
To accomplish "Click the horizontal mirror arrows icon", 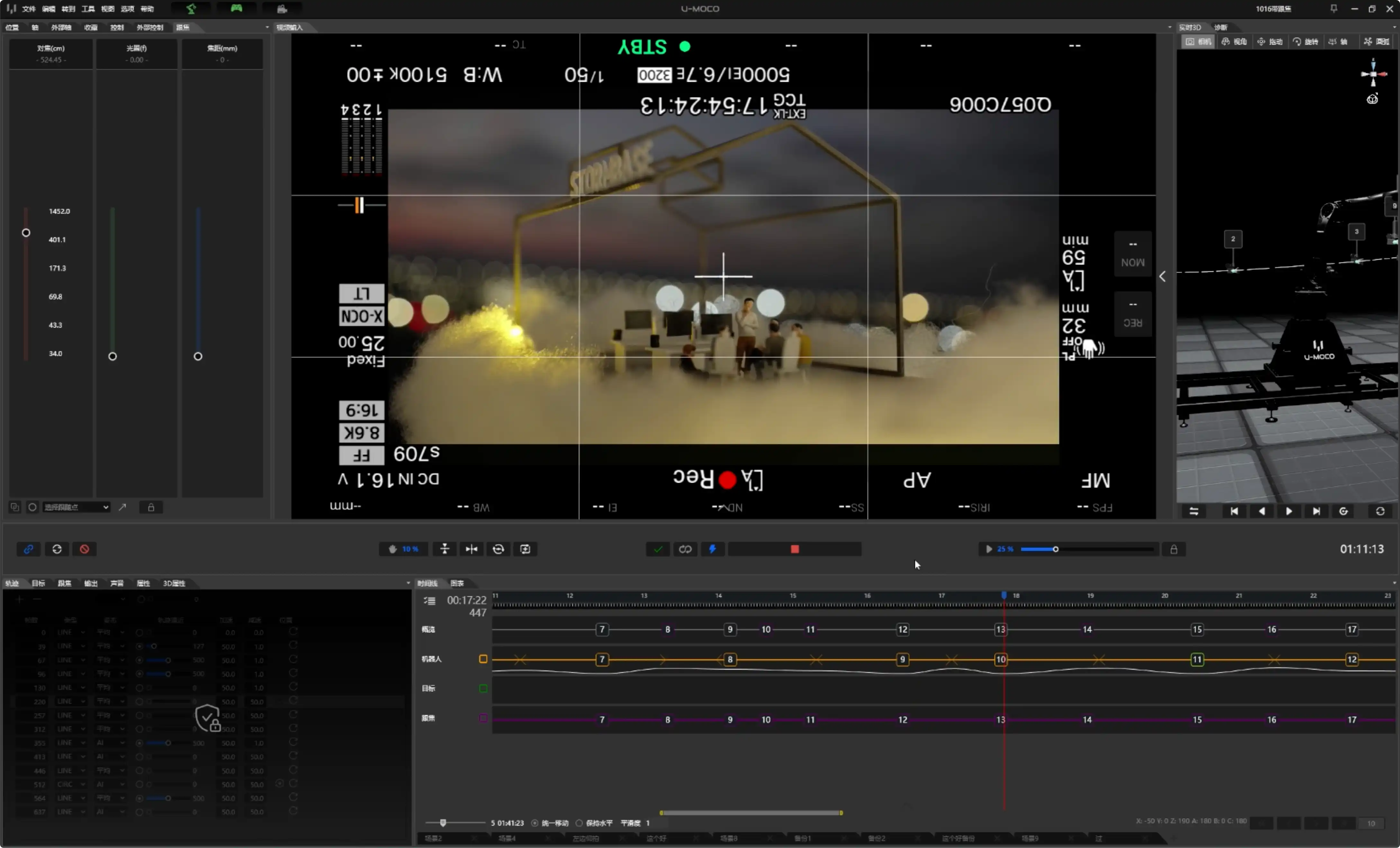I will pos(471,549).
